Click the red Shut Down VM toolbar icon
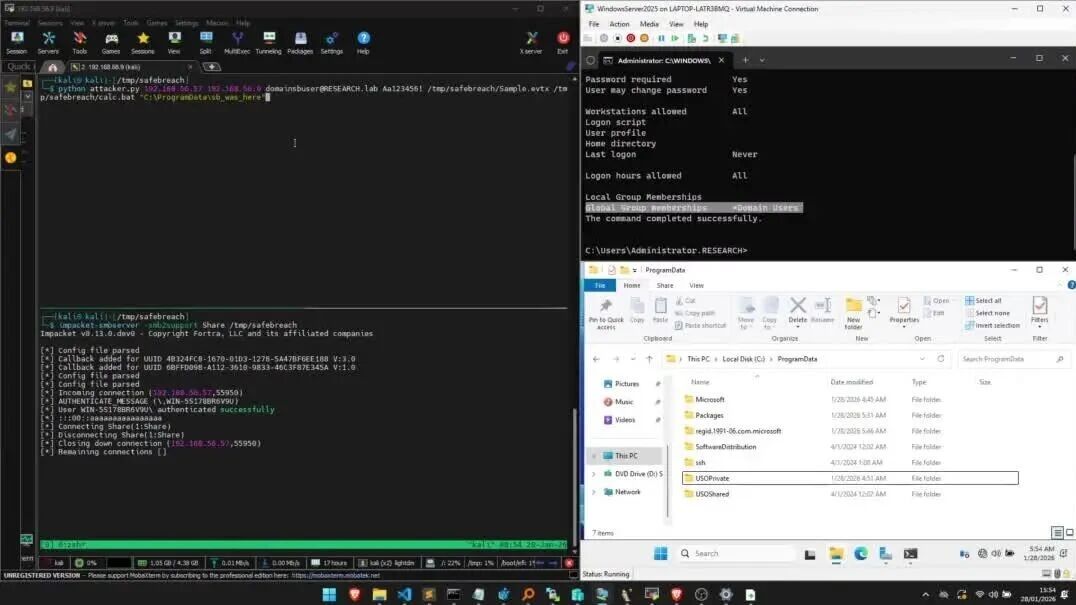The image size is (1076, 605). [631, 38]
